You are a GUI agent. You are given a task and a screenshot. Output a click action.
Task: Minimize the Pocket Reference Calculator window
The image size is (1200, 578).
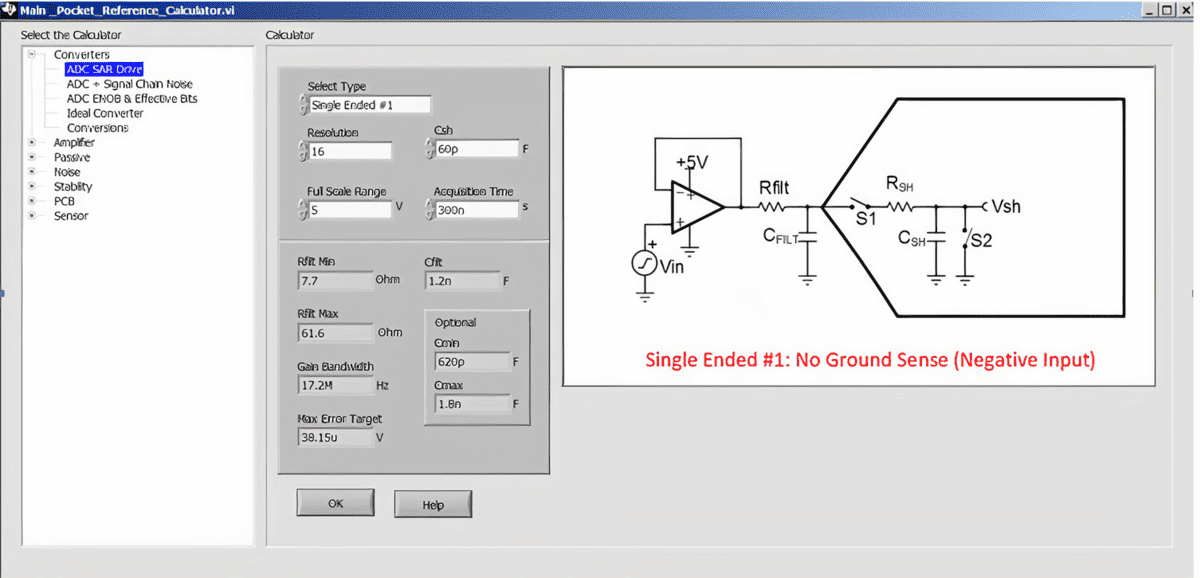(1150, 9)
